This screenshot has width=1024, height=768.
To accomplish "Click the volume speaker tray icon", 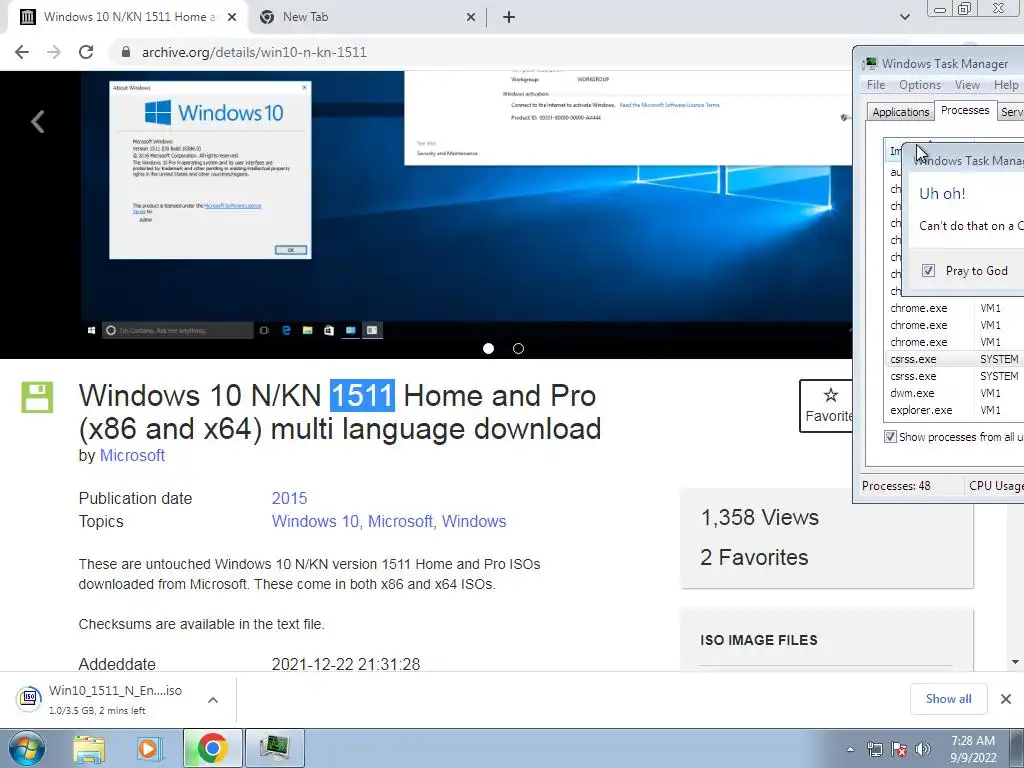I will click(x=923, y=749).
